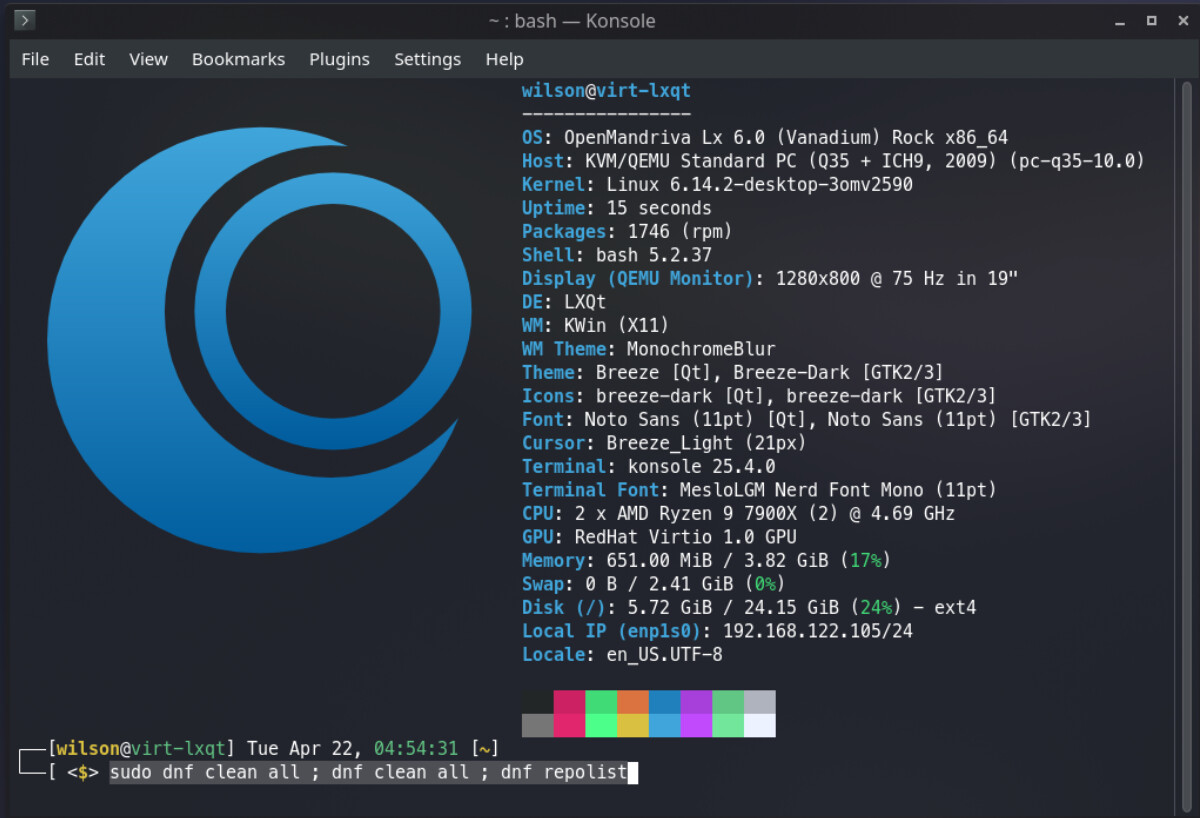
Task: Click the light blue swatch in the lower row
Action: (665, 725)
